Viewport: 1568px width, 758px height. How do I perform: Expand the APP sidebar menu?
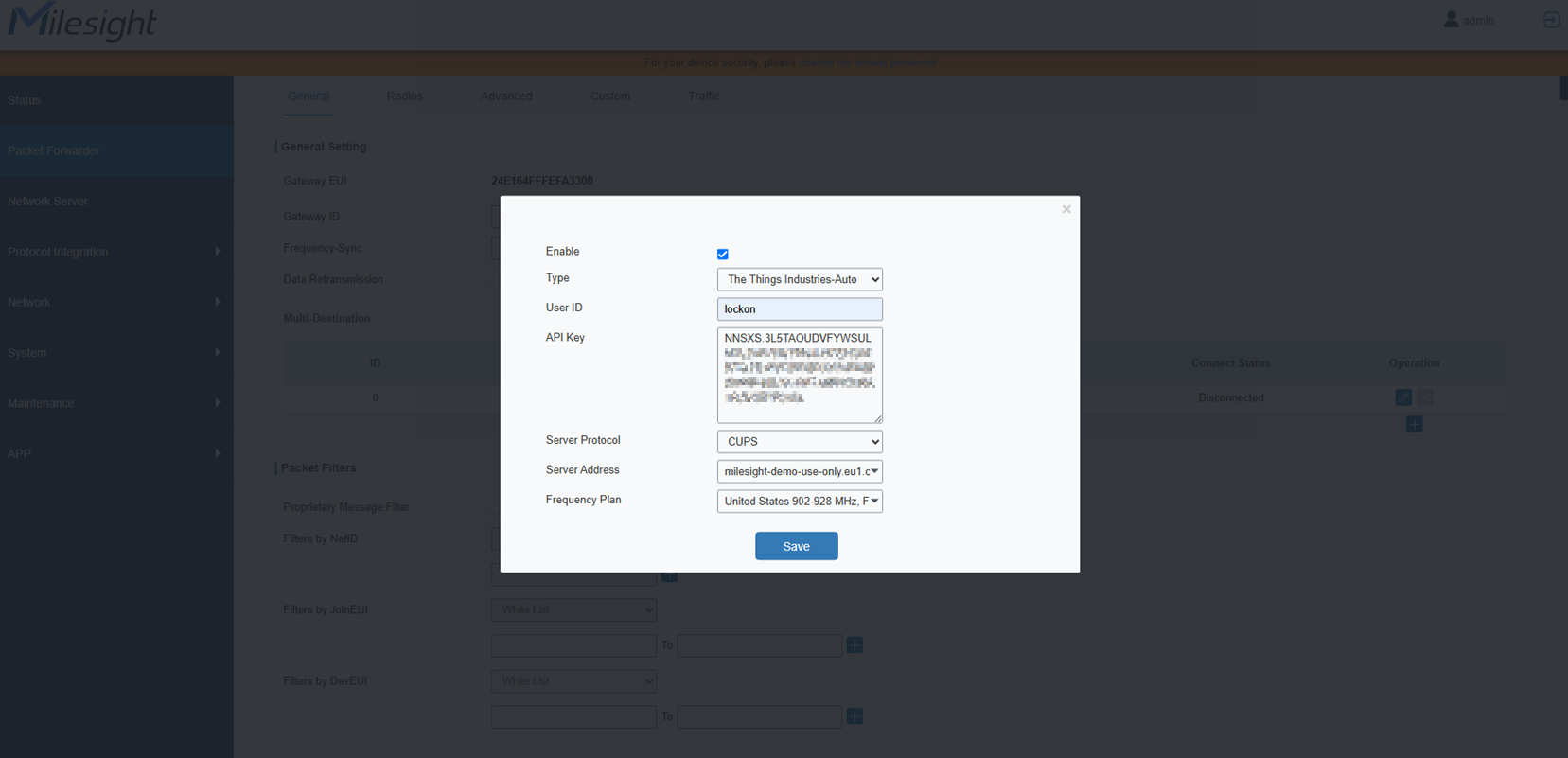click(116, 453)
